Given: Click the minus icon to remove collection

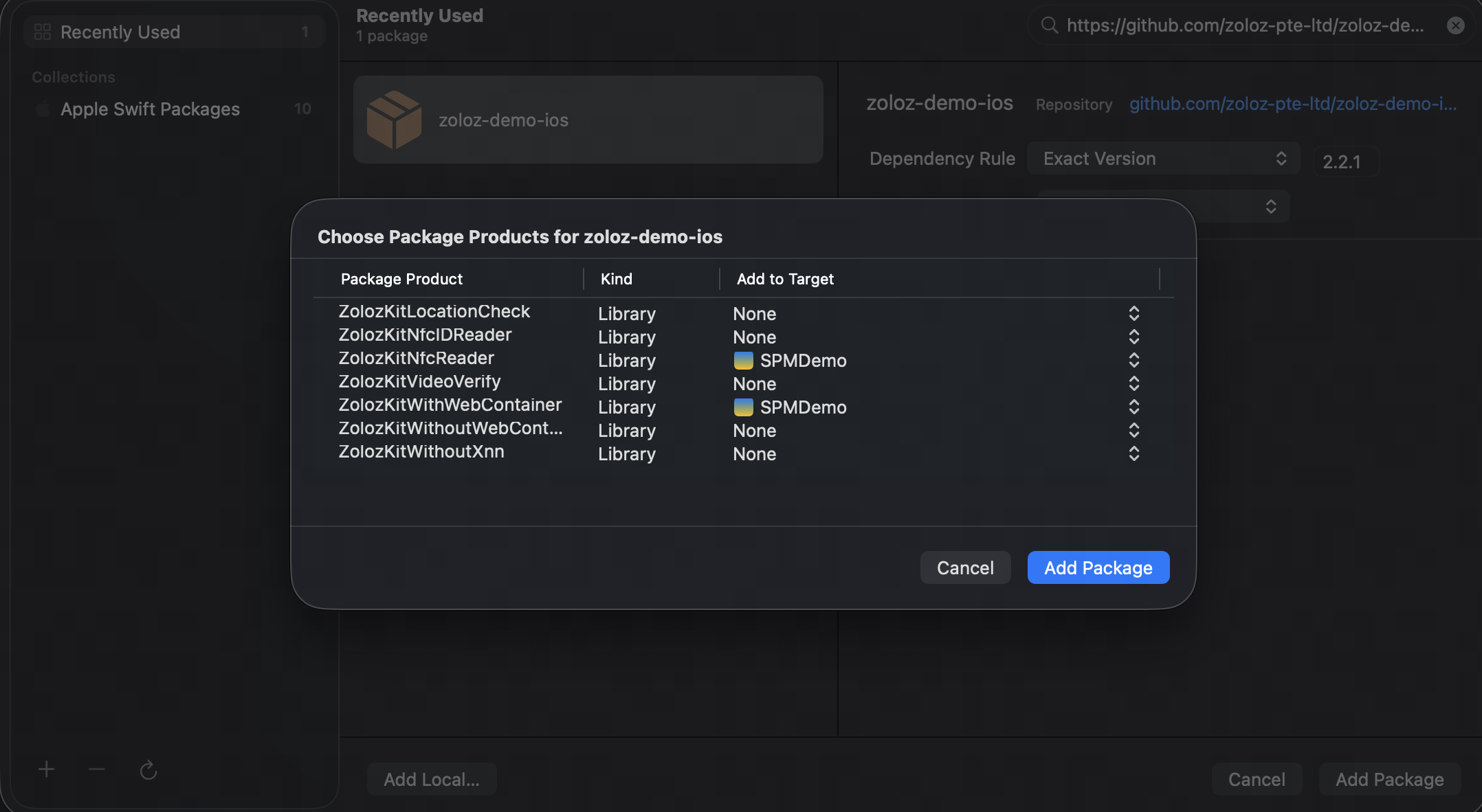Looking at the screenshot, I should (97, 769).
